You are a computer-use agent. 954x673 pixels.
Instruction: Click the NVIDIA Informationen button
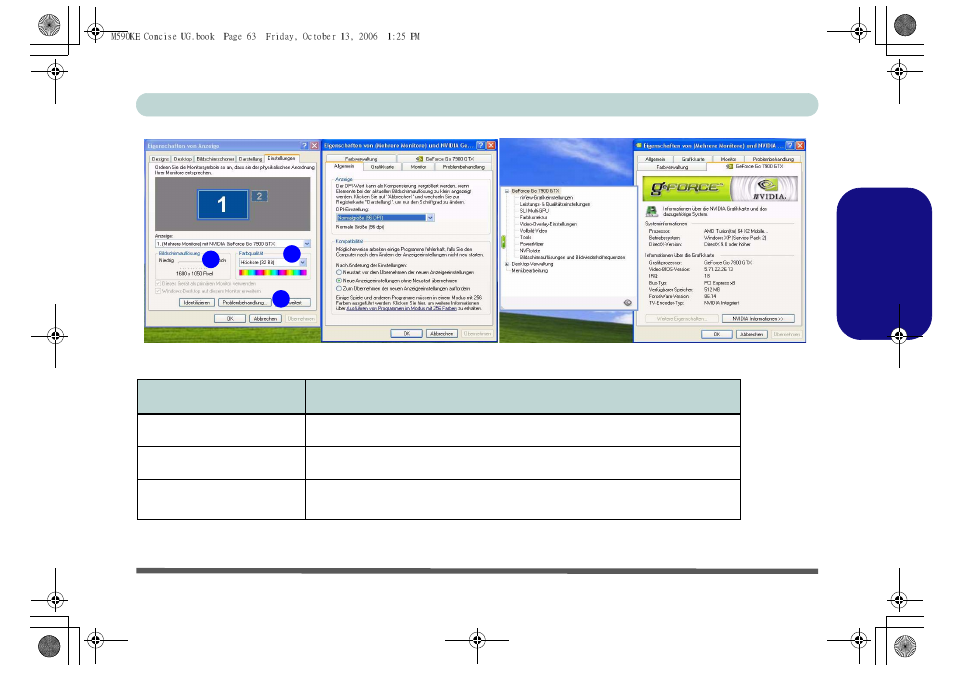(x=758, y=319)
